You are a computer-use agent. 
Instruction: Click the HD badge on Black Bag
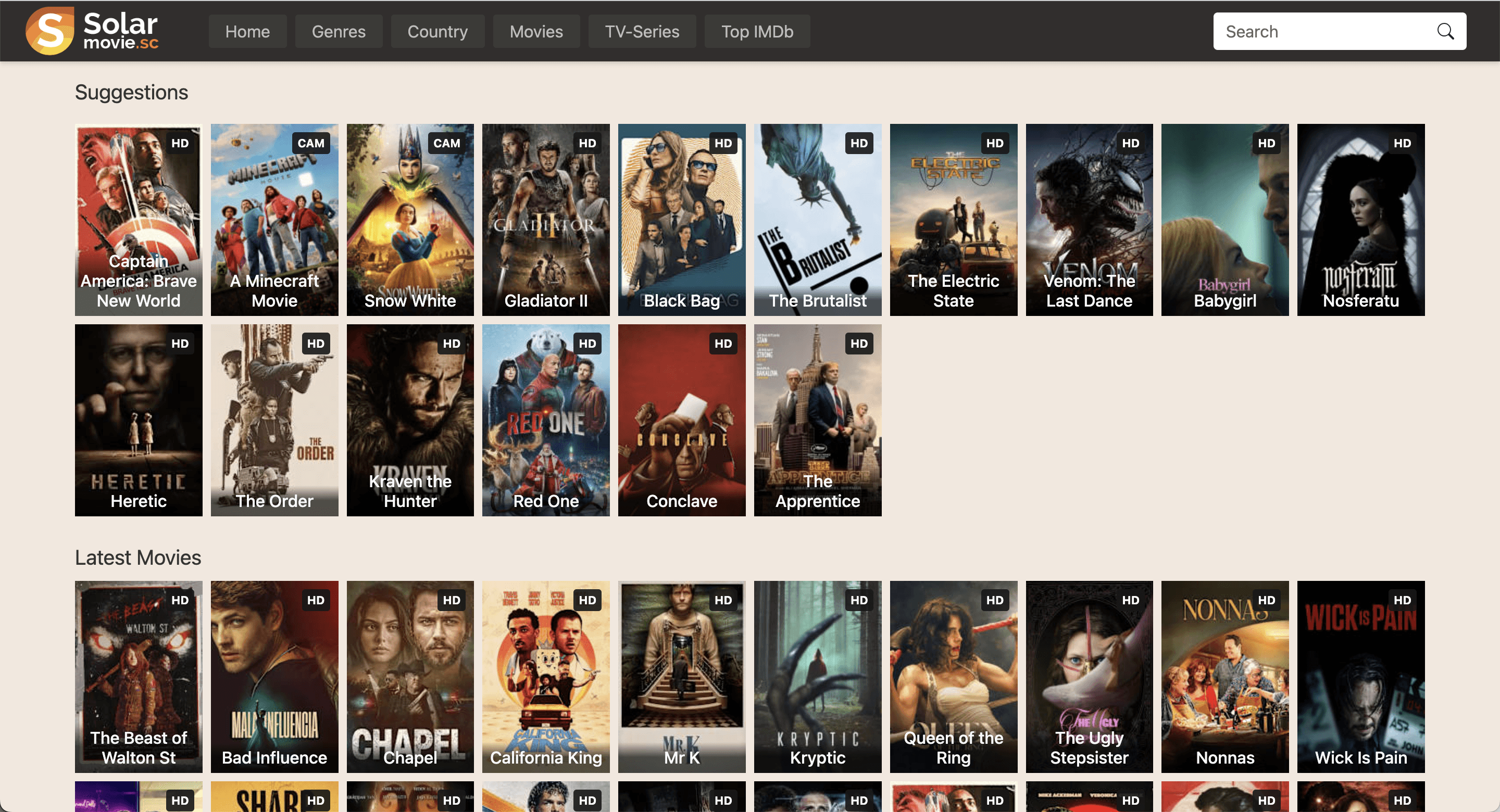pos(723,143)
